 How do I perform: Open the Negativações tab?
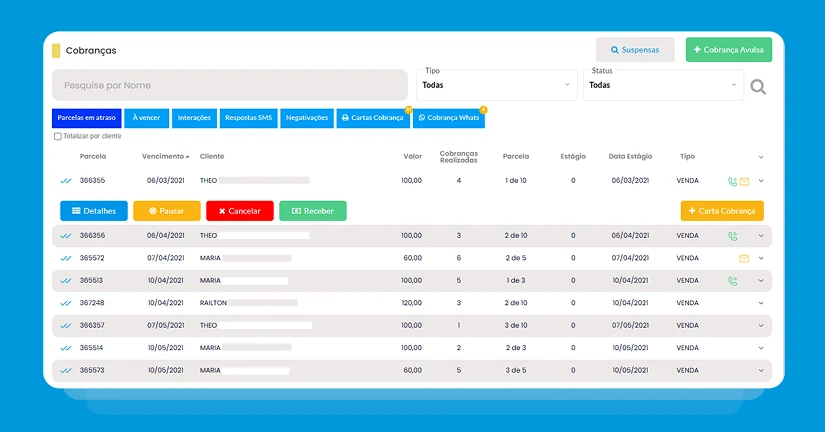pos(307,118)
